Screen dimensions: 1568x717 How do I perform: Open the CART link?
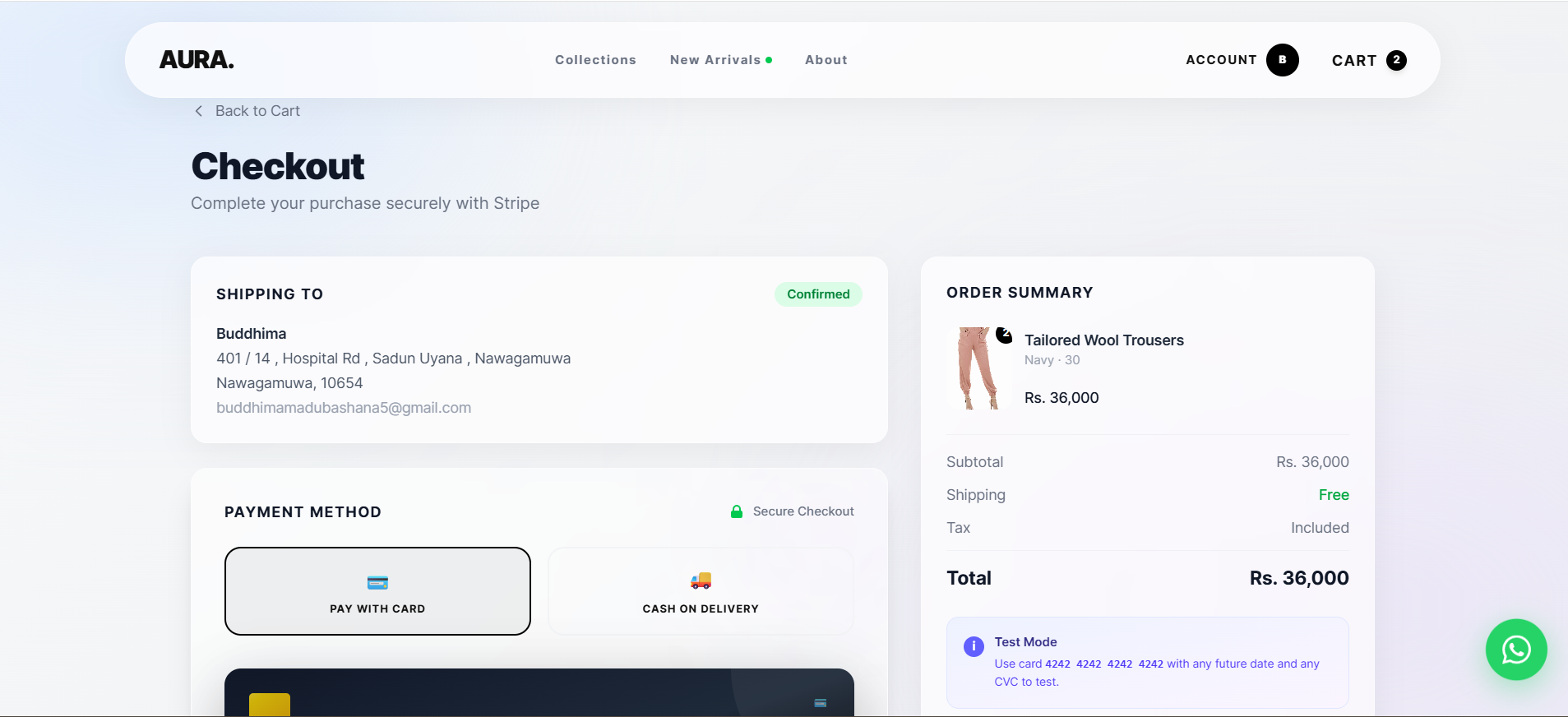[x=1354, y=61]
